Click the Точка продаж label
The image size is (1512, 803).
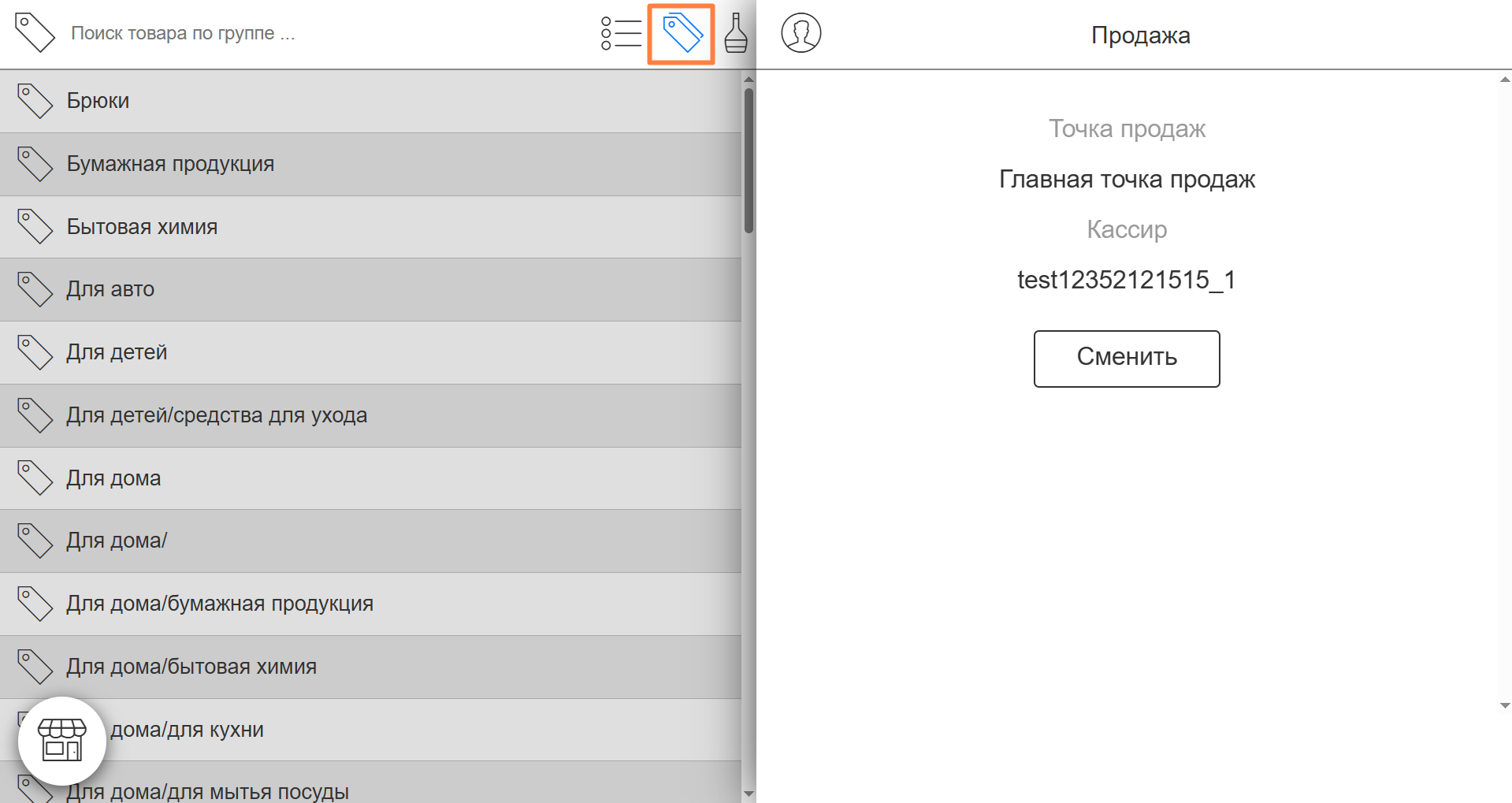pyautogui.click(x=1127, y=129)
